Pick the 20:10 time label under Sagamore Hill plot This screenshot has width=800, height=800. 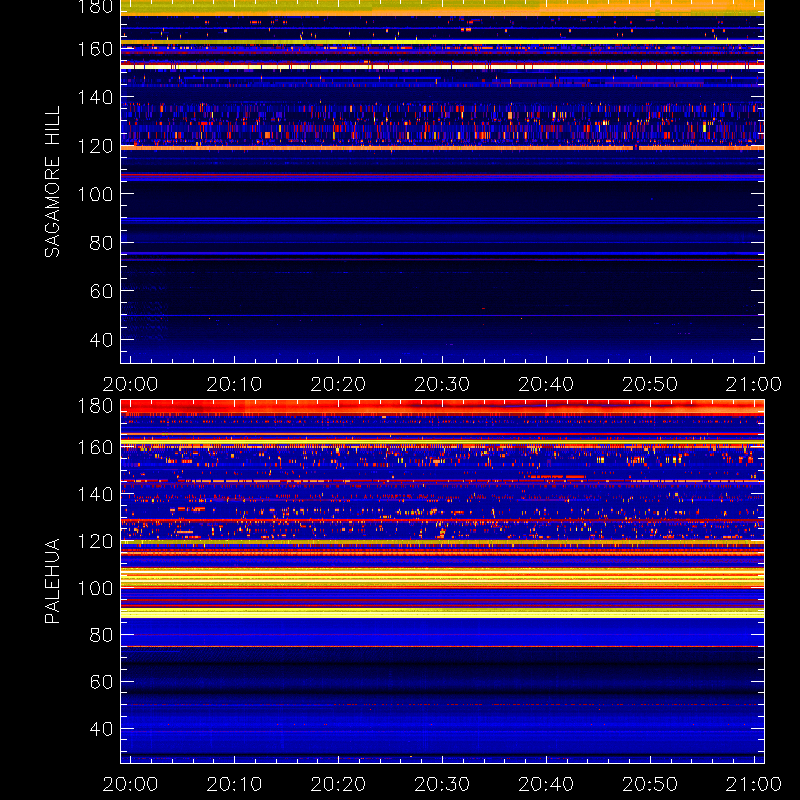coord(234,384)
